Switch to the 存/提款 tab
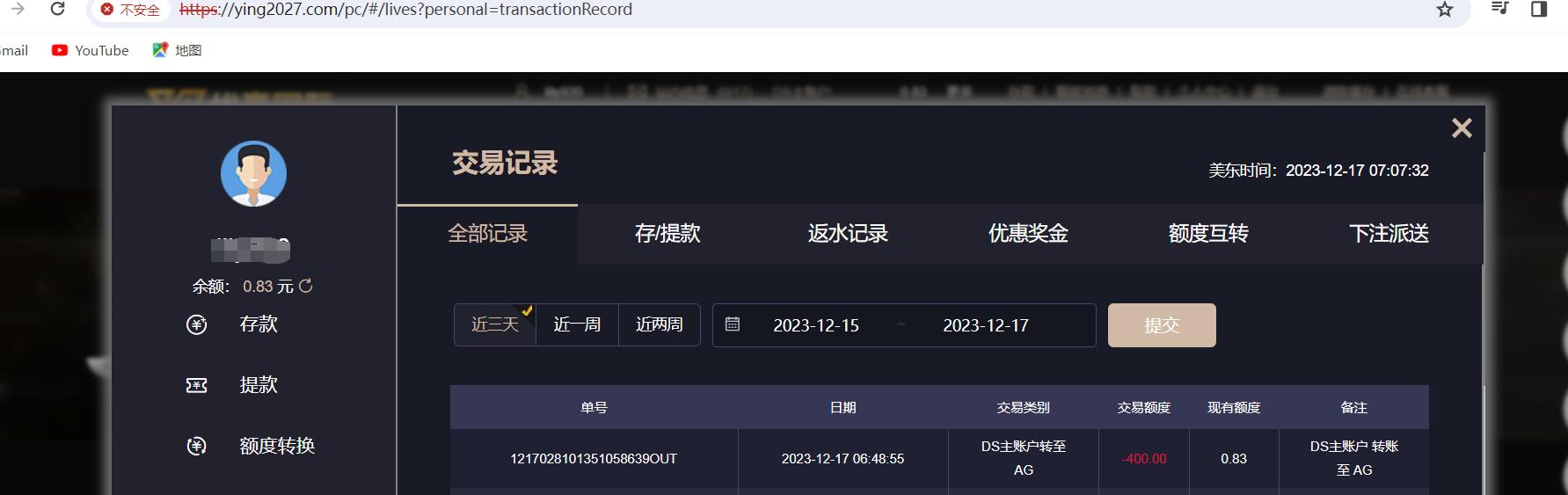The height and width of the screenshot is (495, 1568). click(x=667, y=234)
